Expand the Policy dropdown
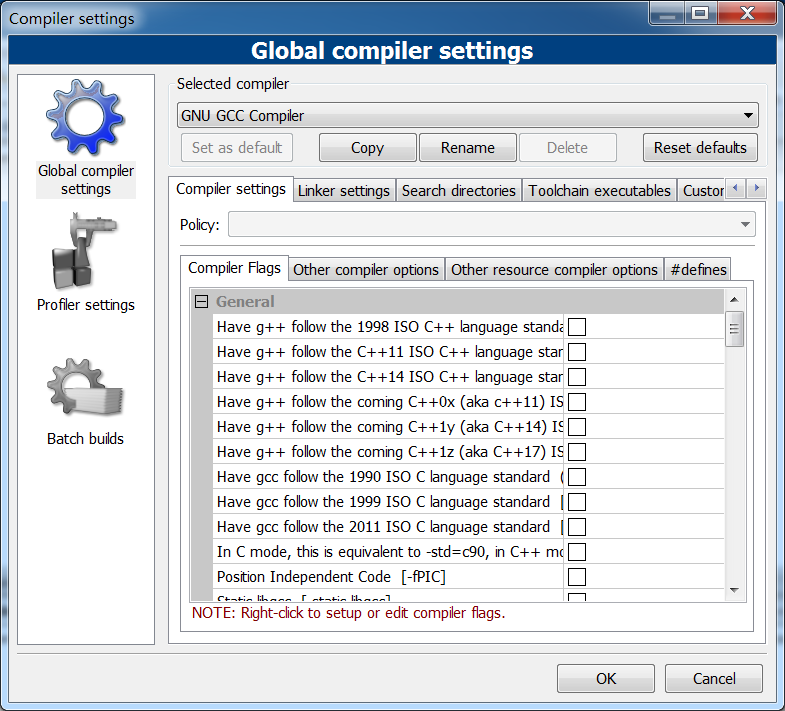The image size is (785, 711). coord(491,225)
